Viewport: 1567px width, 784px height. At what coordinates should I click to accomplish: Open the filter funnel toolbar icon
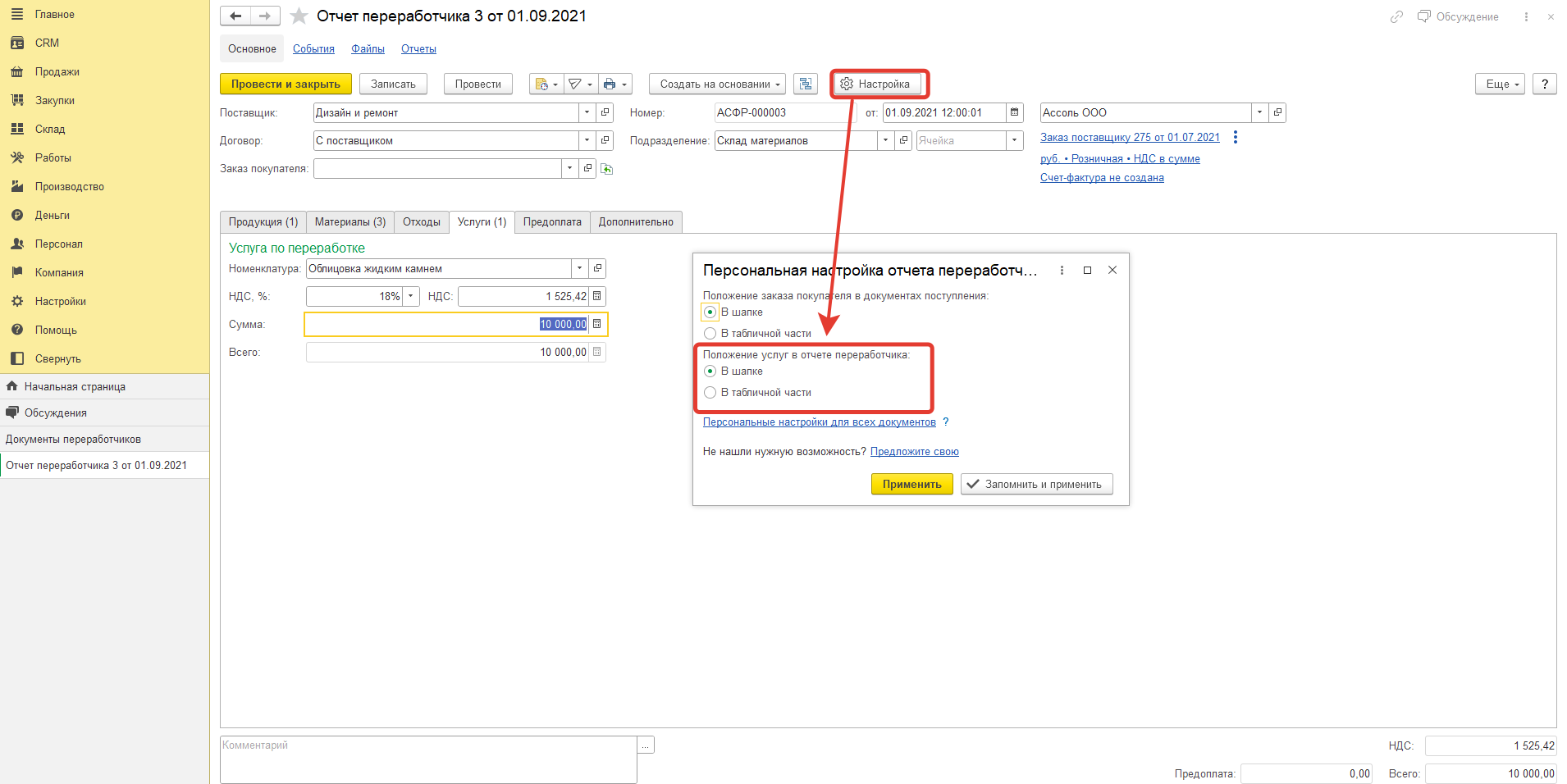[580, 84]
